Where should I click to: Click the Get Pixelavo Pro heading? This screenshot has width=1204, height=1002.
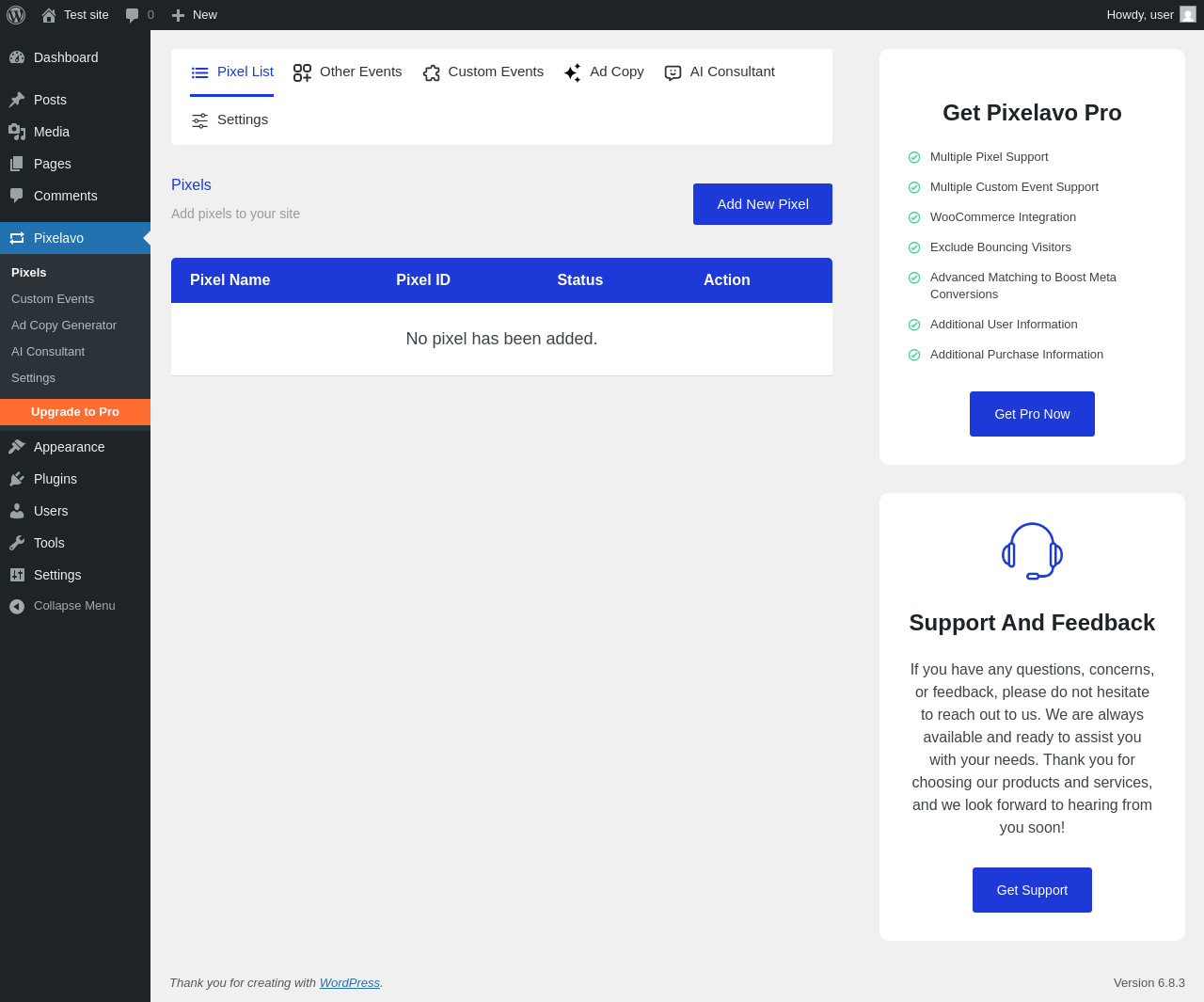point(1032,113)
